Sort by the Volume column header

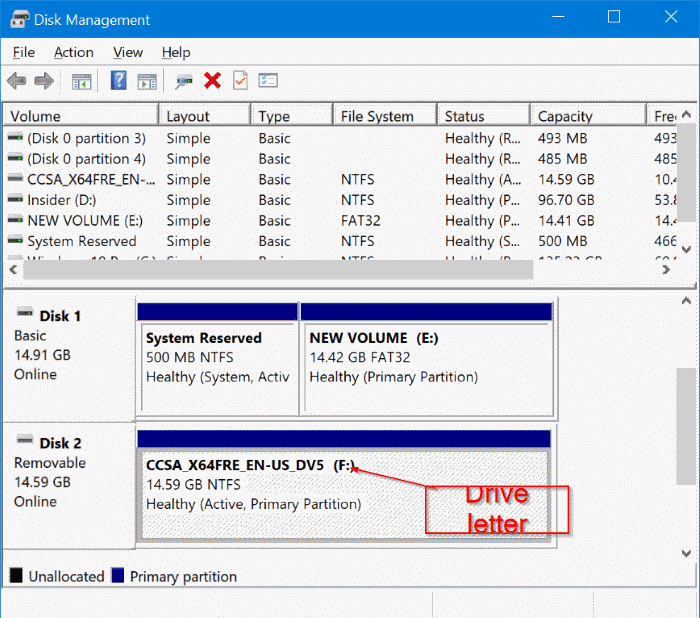point(81,116)
